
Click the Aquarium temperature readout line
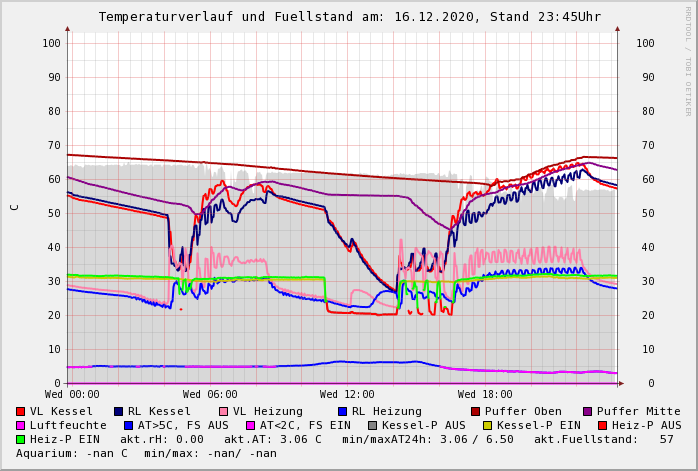146,454
